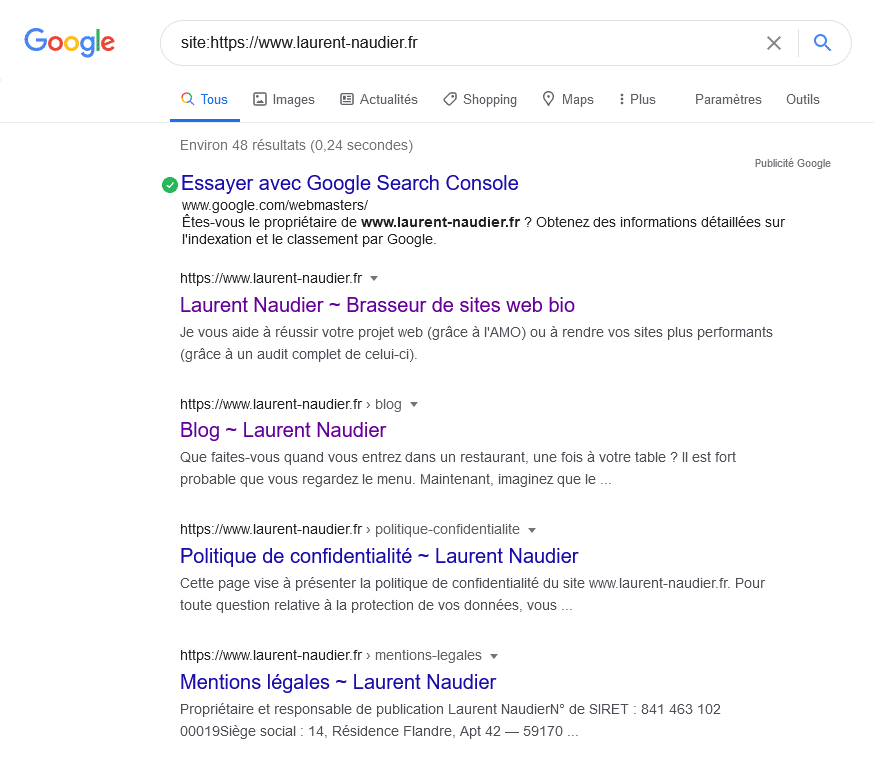This screenshot has width=874, height=758.
Task: Expand dropdown arrow next to blog URL
Action: click(414, 405)
